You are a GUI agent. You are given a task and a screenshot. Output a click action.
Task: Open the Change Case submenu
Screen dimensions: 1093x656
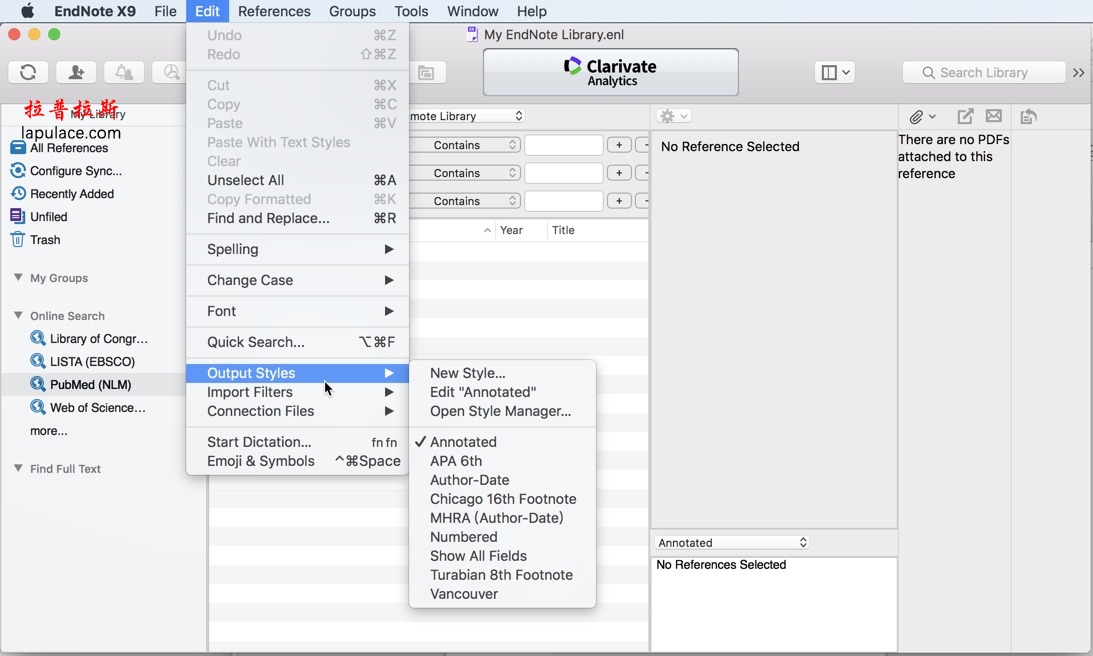point(298,280)
